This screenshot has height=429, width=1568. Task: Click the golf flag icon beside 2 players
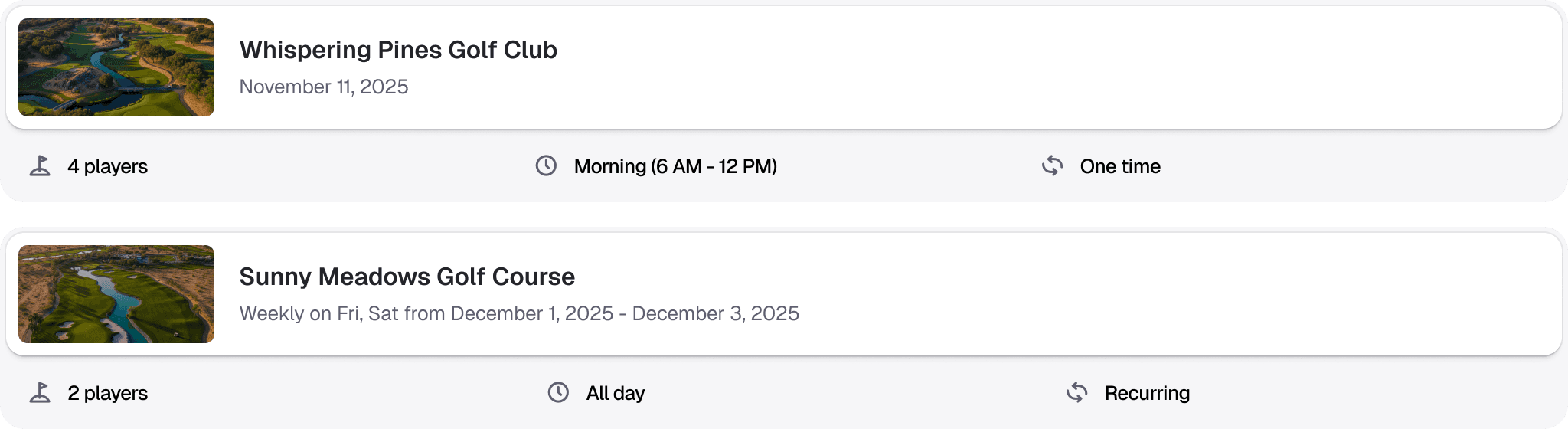click(40, 393)
